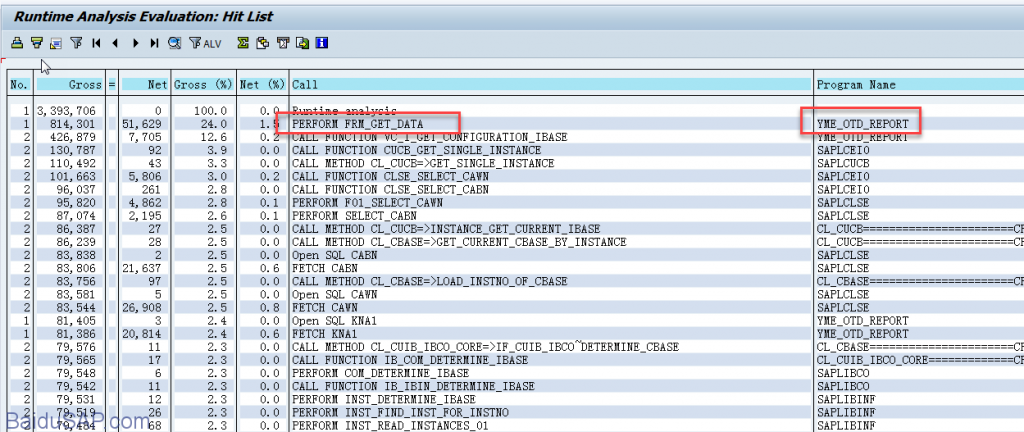Image resolution: width=1024 pixels, height=432 pixels.
Task: Click the YME_OTD_REPORT program name in red box
Action: [862, 123]
